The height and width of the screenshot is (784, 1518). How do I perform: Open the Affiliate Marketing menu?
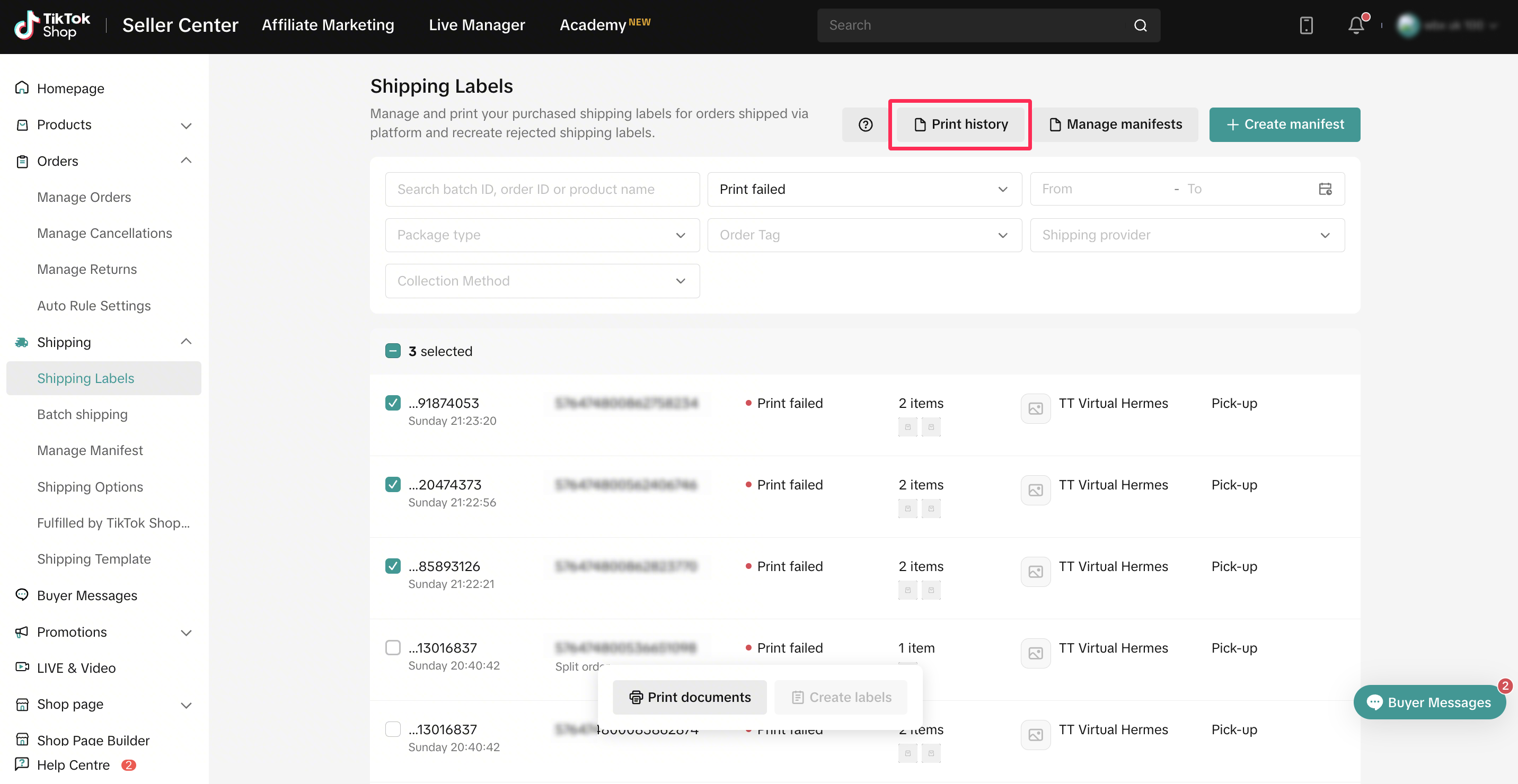[328, 25]
